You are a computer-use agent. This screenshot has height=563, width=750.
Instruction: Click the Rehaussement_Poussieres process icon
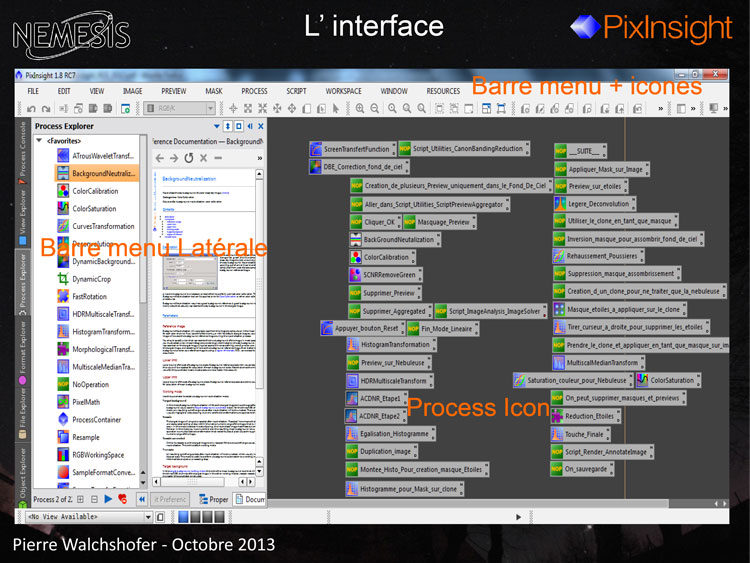coord(598,256)
